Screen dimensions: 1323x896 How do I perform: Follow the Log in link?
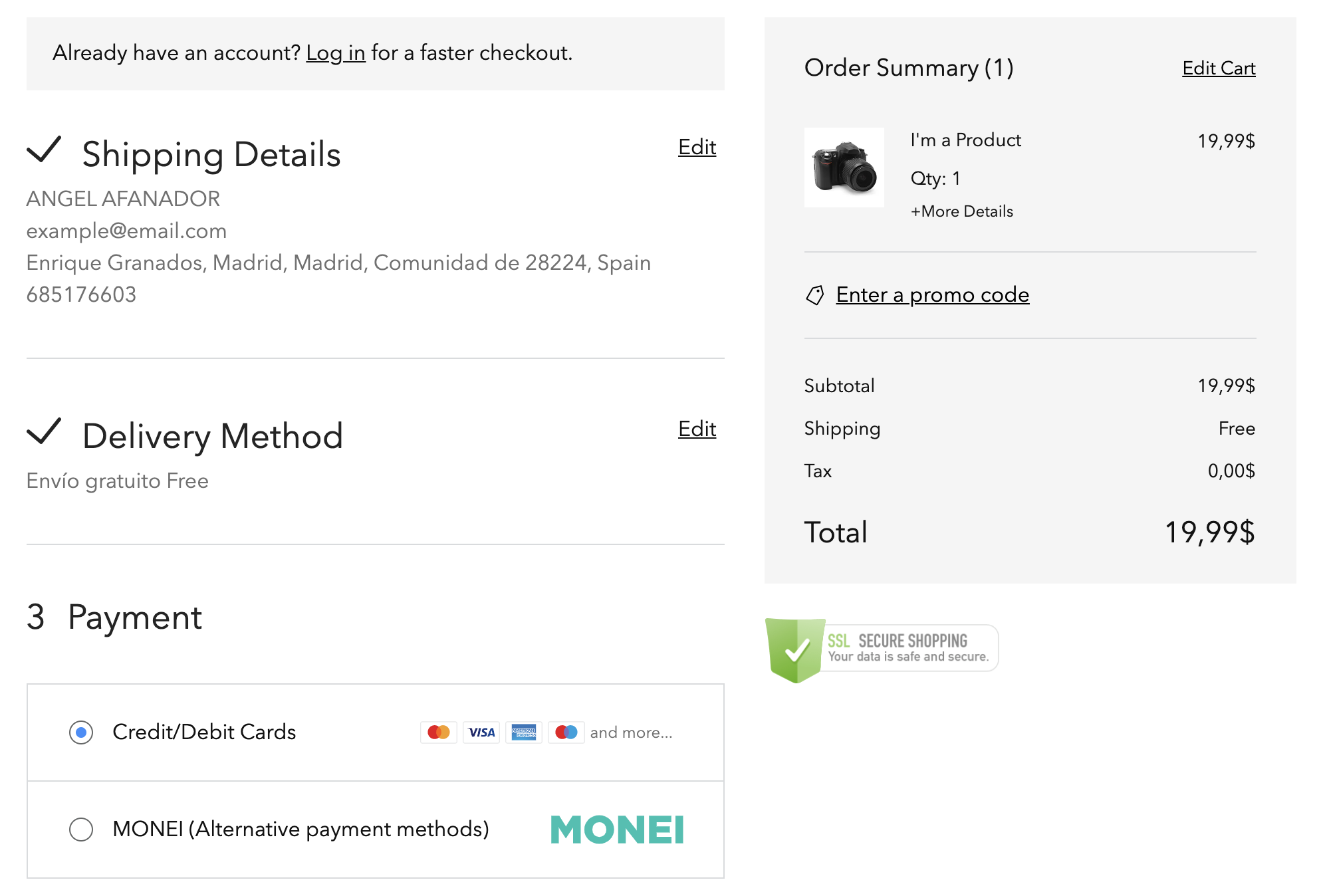(336, 53)
